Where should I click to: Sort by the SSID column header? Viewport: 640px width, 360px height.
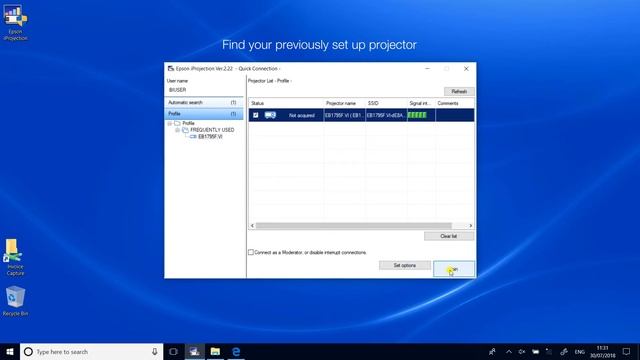(x=387, y=103)
